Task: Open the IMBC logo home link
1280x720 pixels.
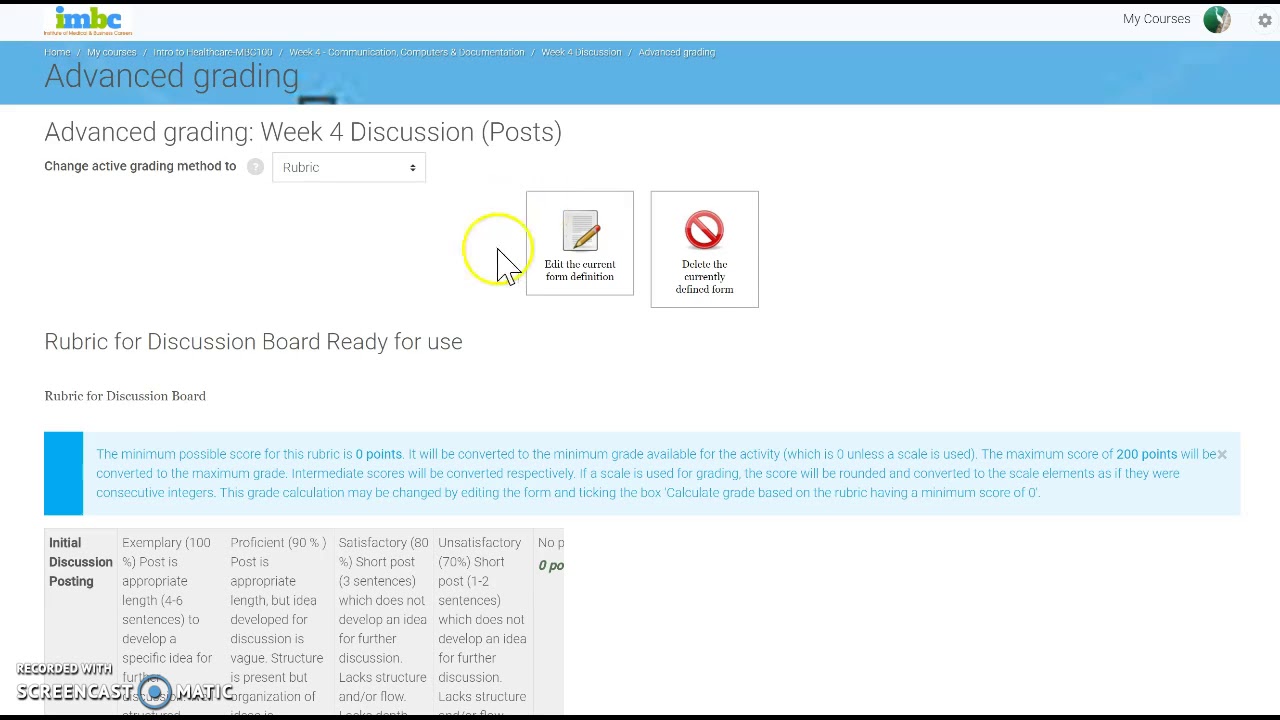Action: pos(88,21)
